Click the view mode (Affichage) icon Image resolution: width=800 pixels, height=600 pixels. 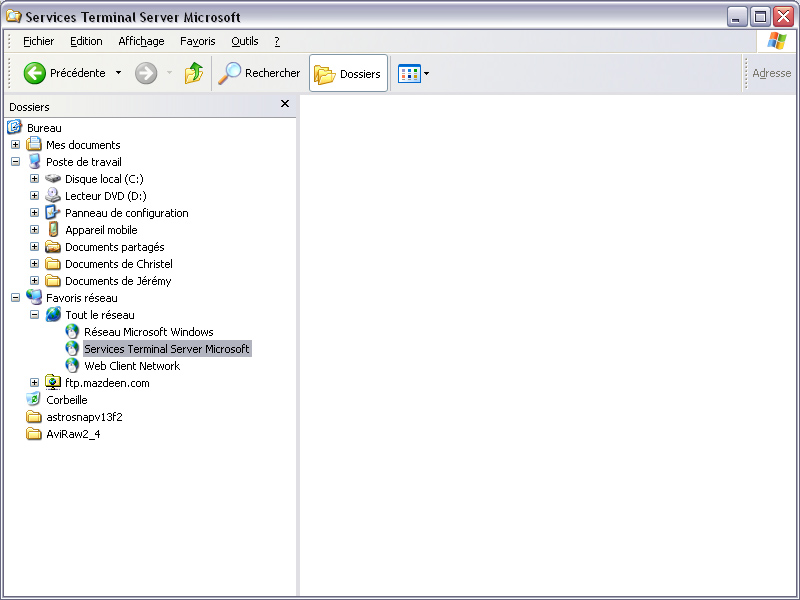pyautogui.click(x=409, y=73)
